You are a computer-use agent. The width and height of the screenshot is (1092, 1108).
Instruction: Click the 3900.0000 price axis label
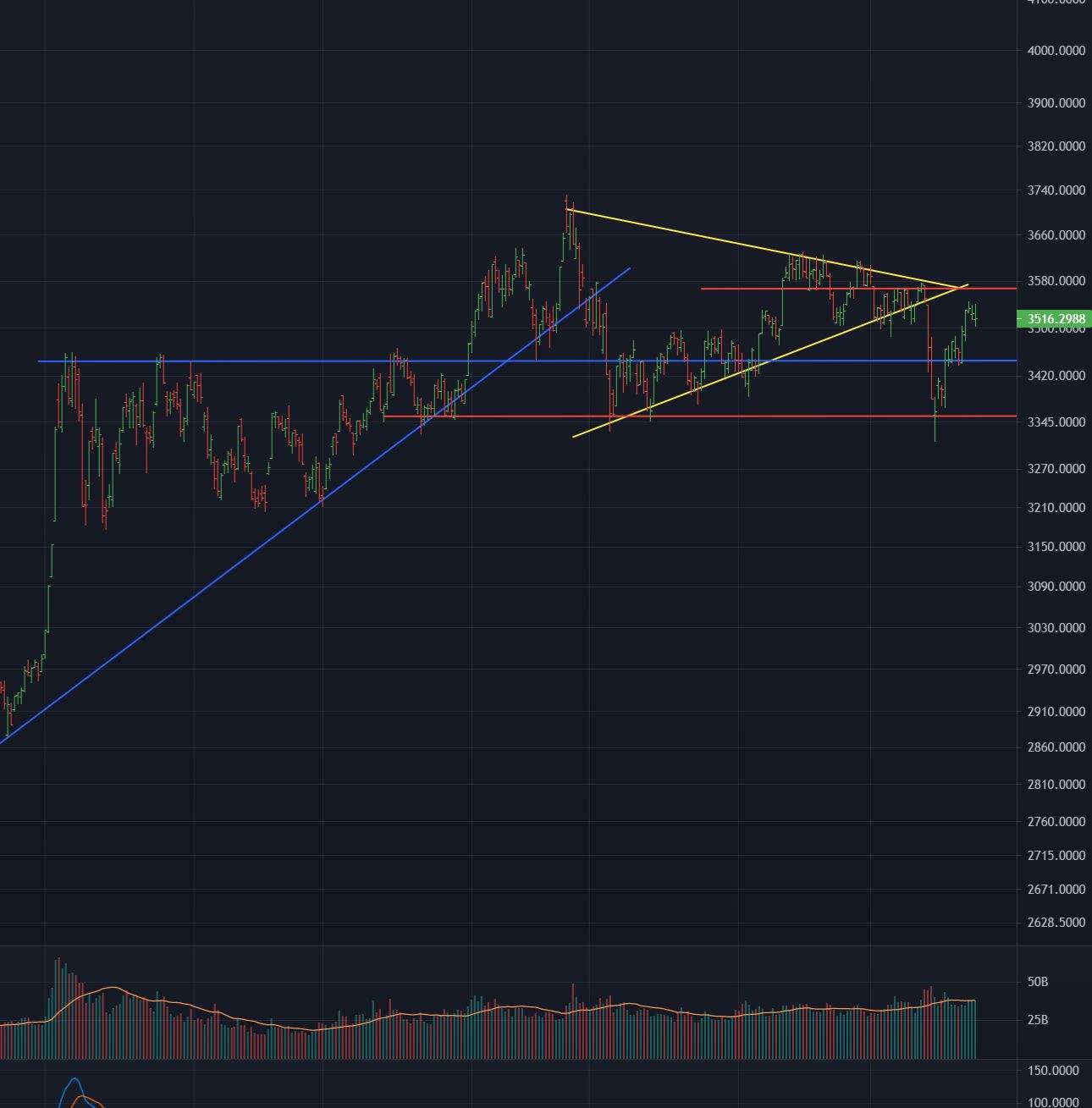click(x=1056, y=103)
